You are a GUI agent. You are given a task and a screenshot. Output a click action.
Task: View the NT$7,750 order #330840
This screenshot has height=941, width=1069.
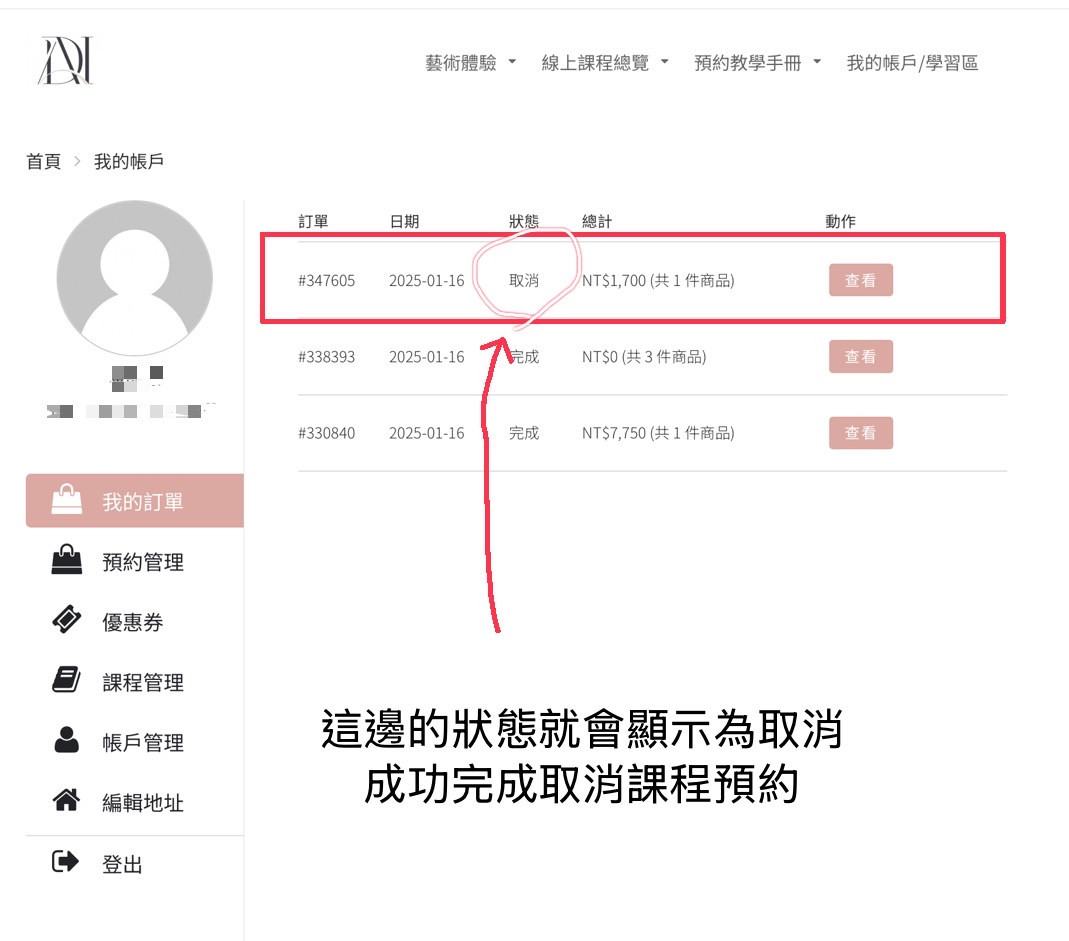[860, 433]
